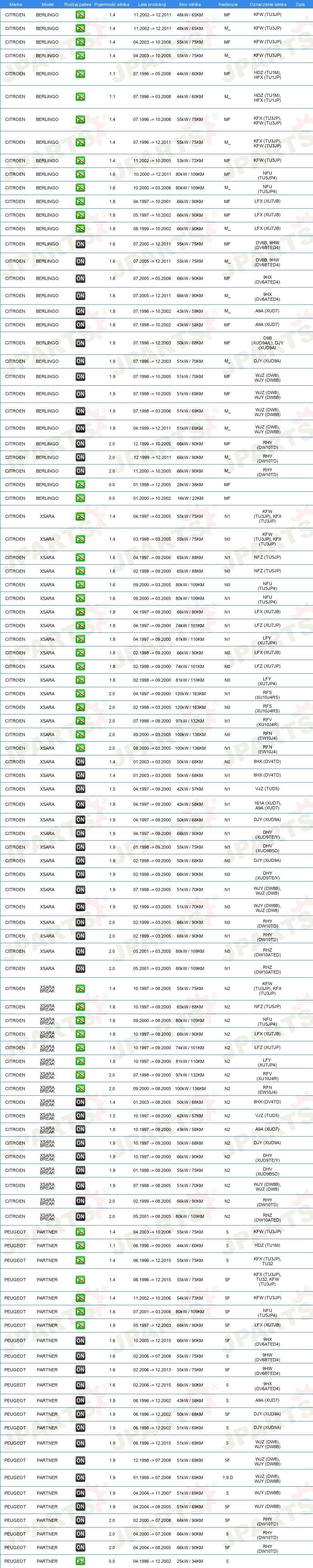Viewport: 313px width, 1568px height.
Task: Click diesel ON icon in Berlingo 11.2000 RHY row
Action: point(80,471)
